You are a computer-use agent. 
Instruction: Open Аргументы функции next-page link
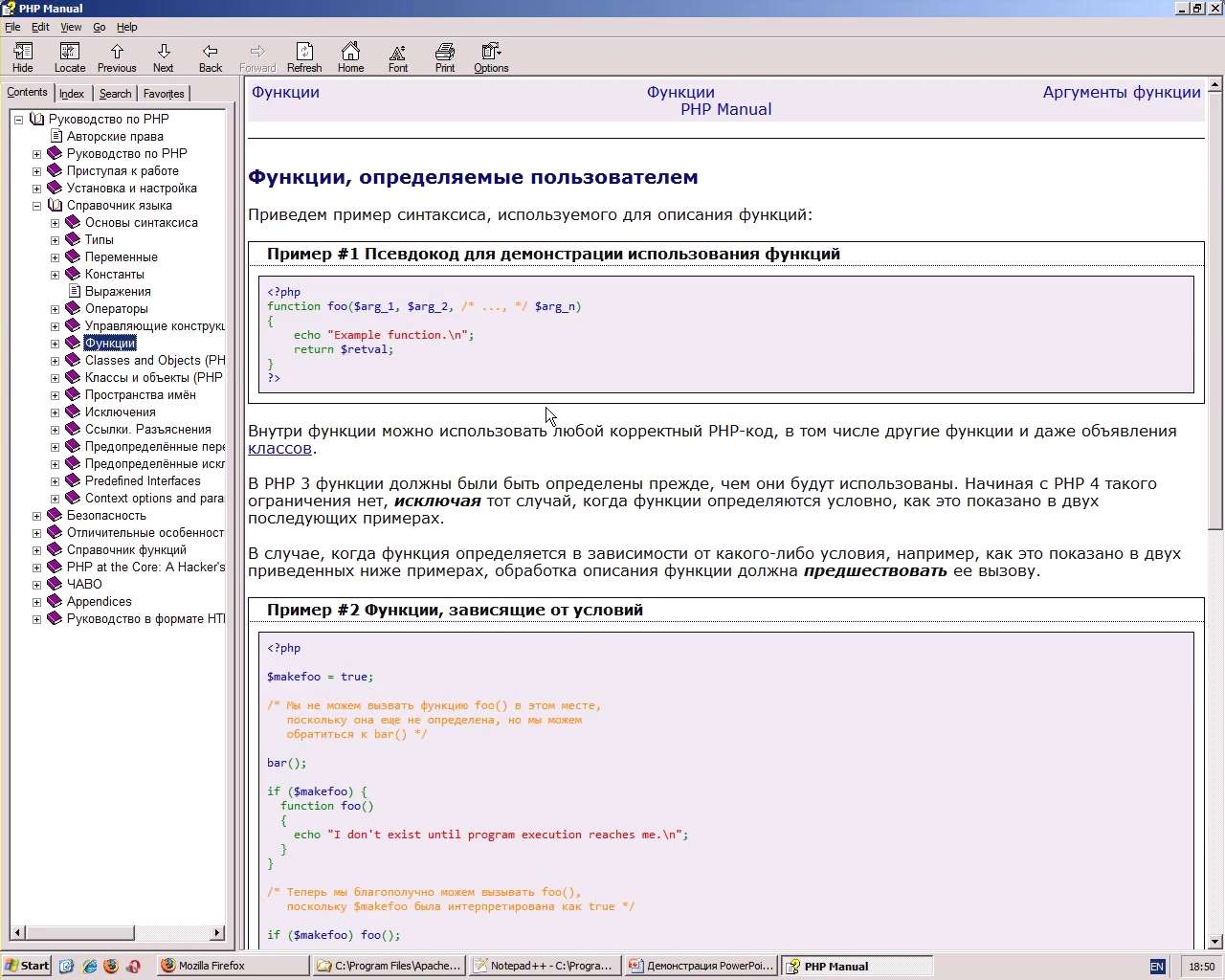(1122, 92)
